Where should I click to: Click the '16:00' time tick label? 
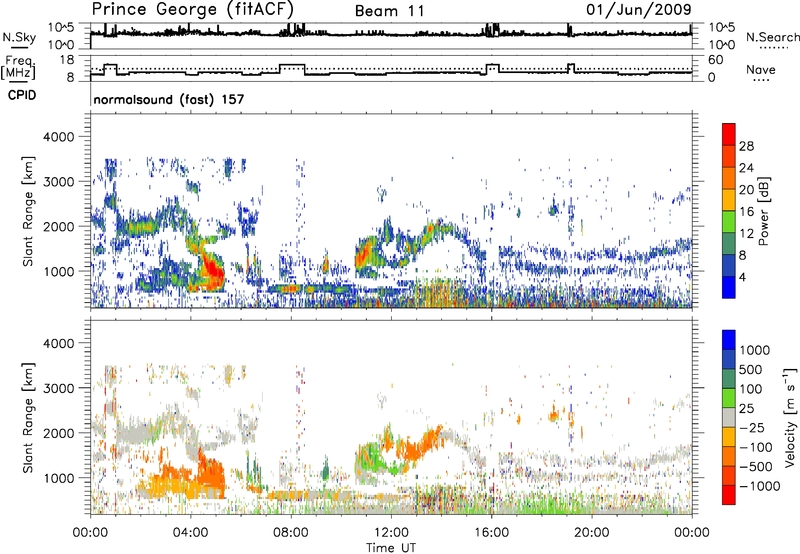491,533
